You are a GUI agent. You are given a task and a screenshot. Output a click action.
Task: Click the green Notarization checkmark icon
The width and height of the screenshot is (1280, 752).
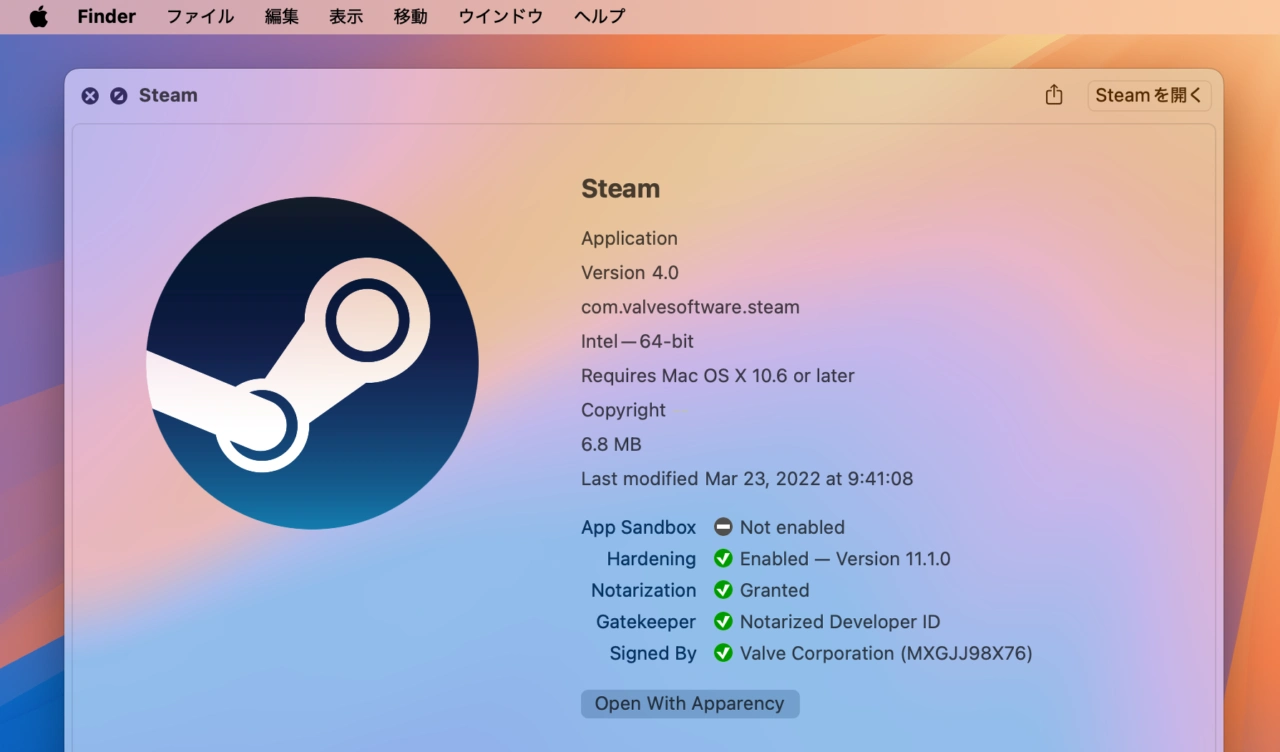point(723,590)
